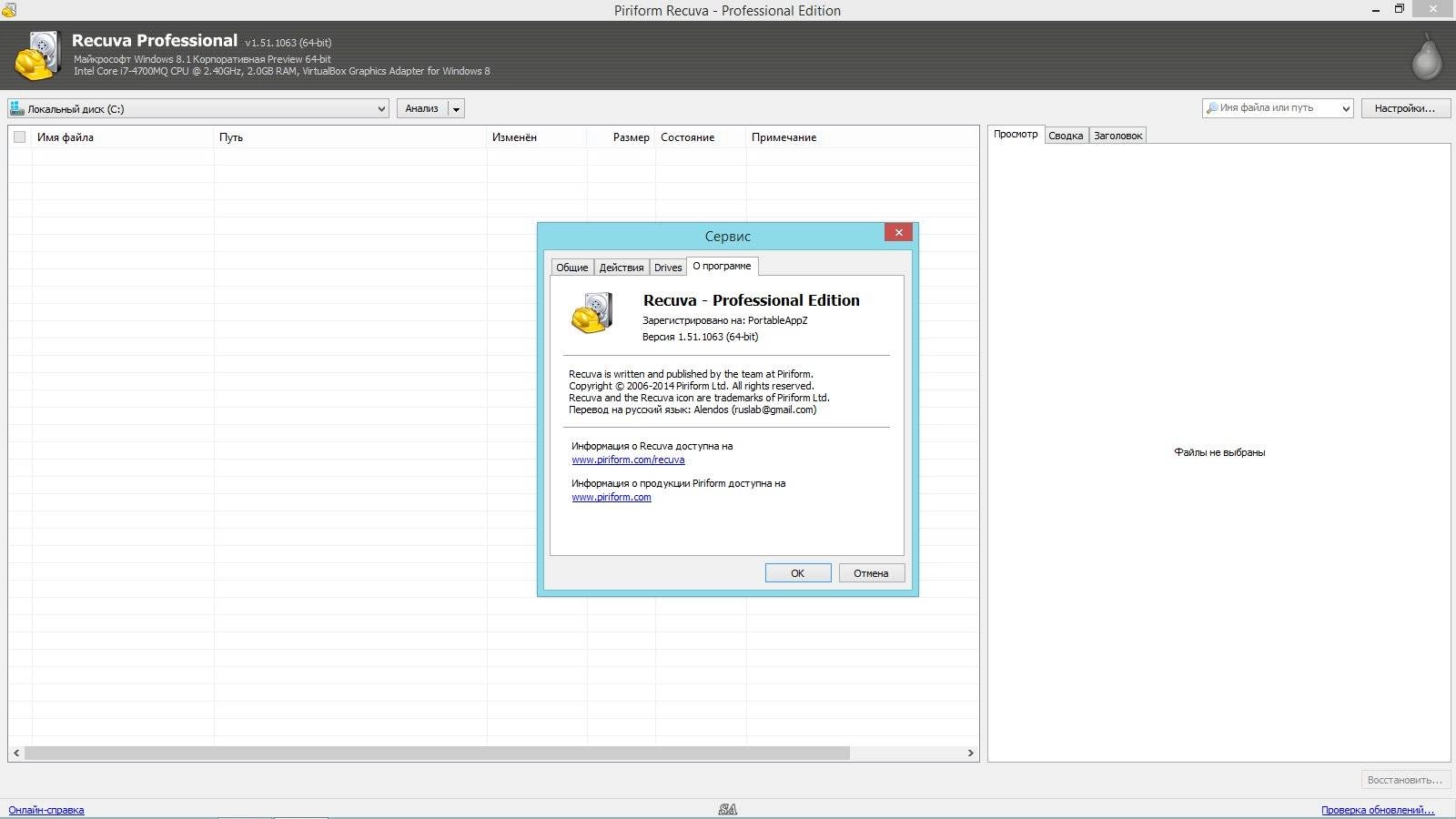Switch to the Общие tab
This screenshot has height=819, width=1456.
[572, 268]
